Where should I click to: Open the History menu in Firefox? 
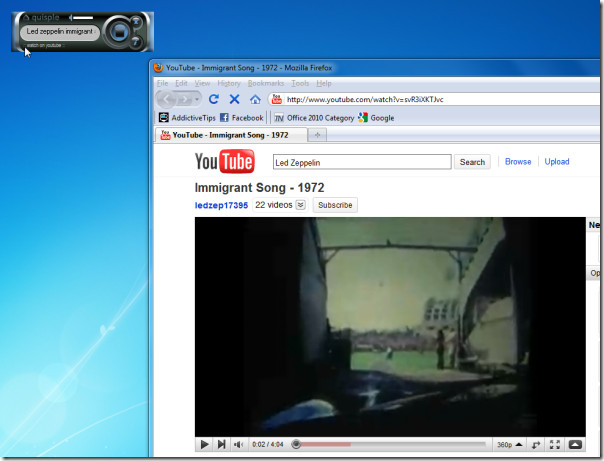[229, 83]
